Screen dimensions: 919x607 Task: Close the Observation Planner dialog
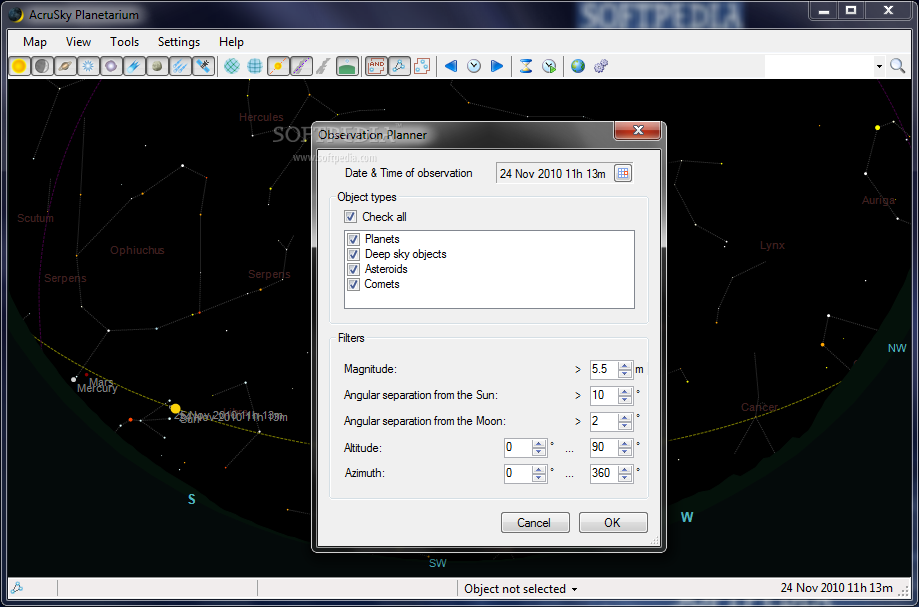(x=638, y=130)
